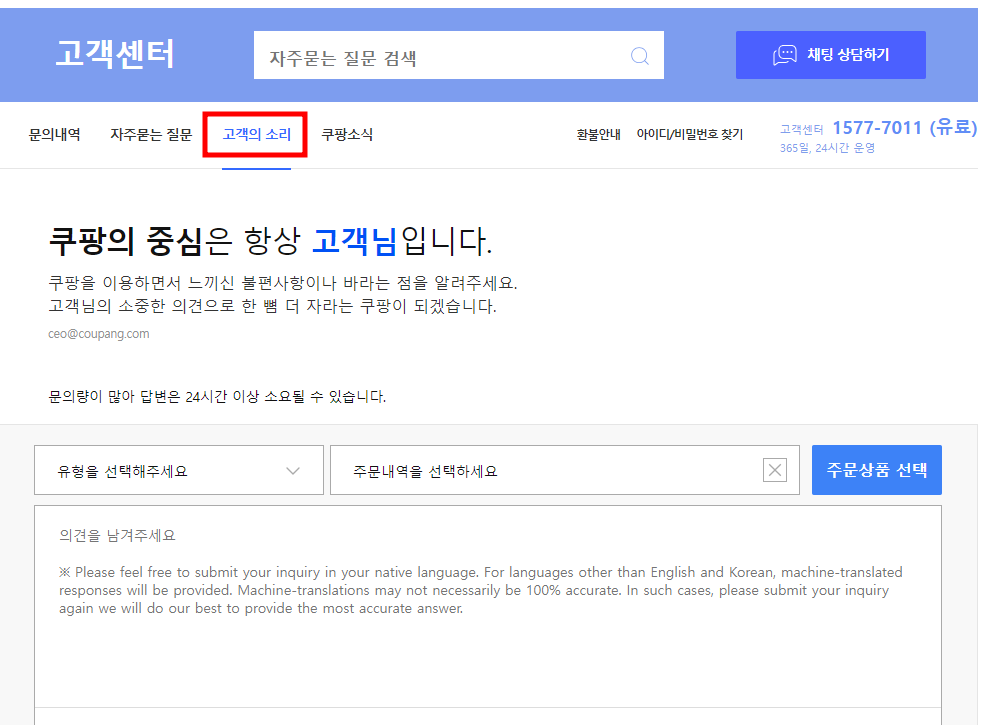Viewport: 985px width, 725px height.
Task: Click the chevron arrow on the type selector
Action: [x=295, y=469]
